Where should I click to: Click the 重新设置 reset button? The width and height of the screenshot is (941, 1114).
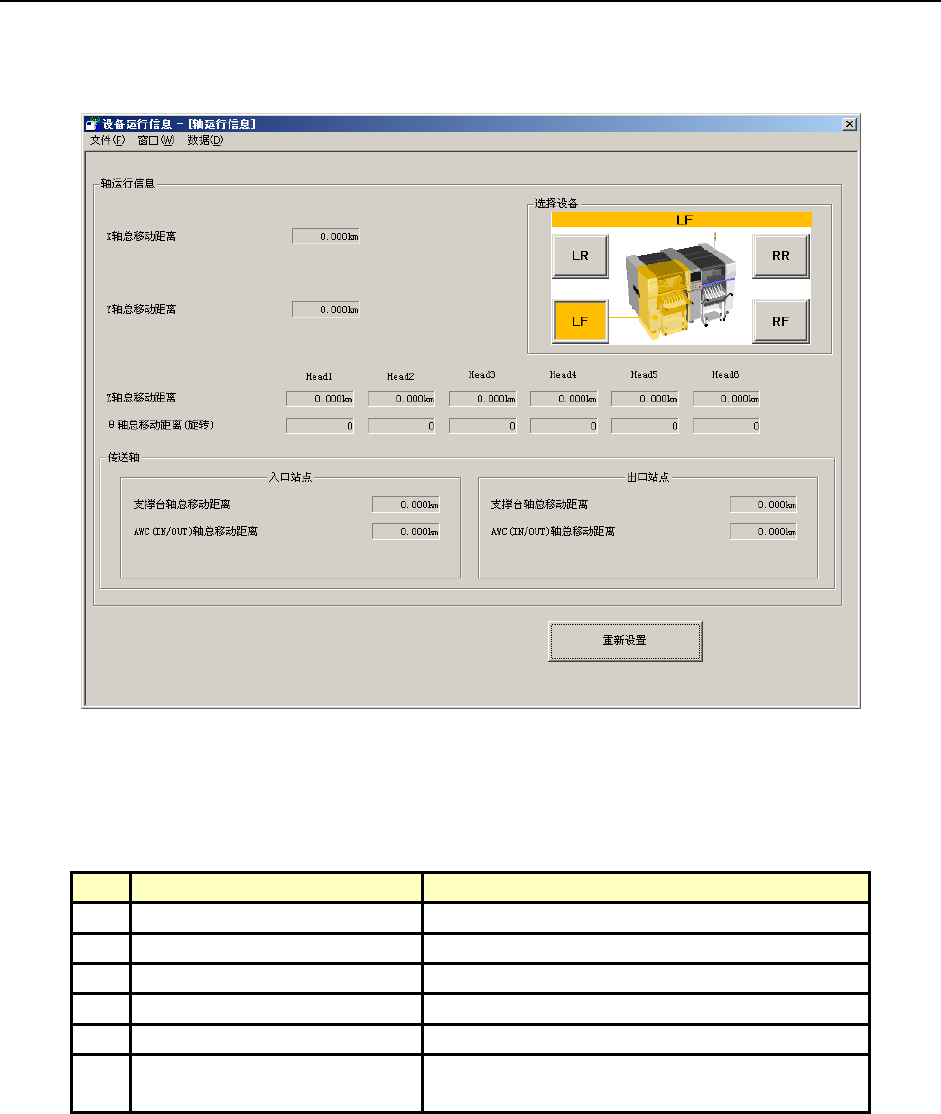[625, 641]
